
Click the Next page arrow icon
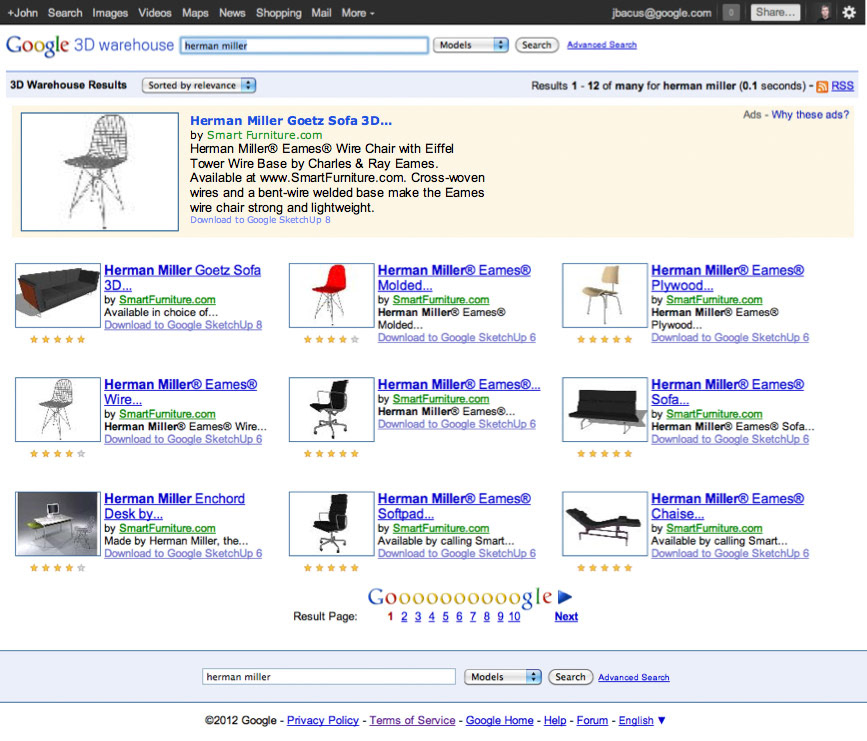coord(565,597)
